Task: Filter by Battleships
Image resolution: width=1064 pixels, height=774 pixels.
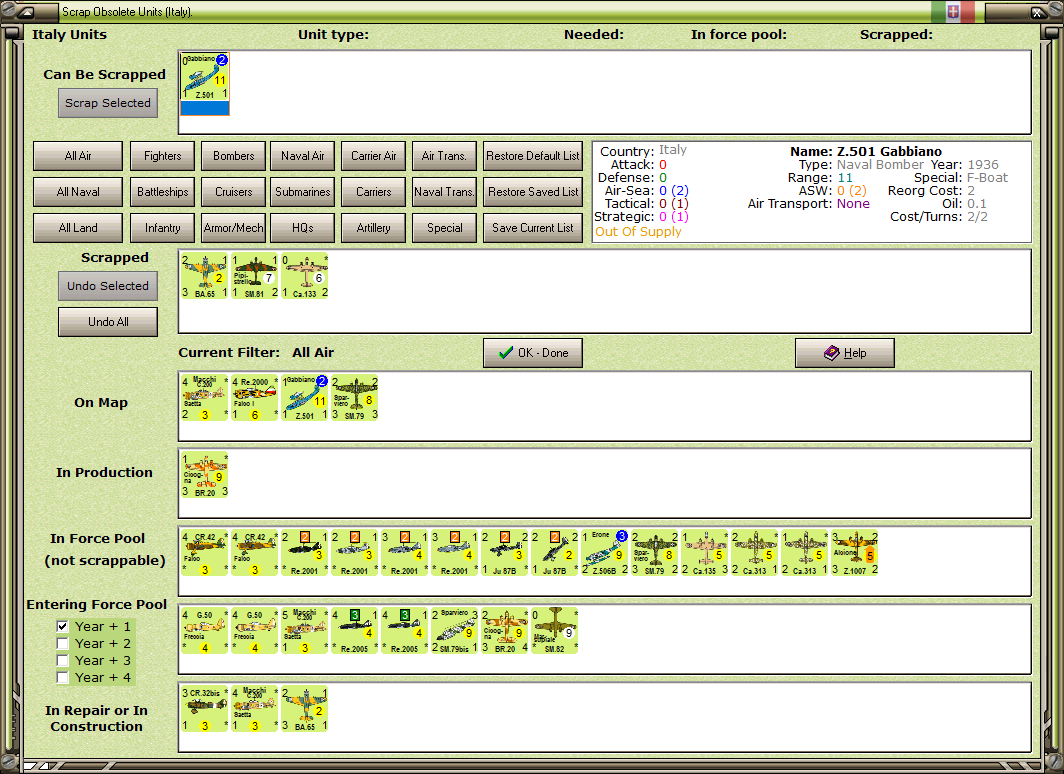Action: [162, 192]
